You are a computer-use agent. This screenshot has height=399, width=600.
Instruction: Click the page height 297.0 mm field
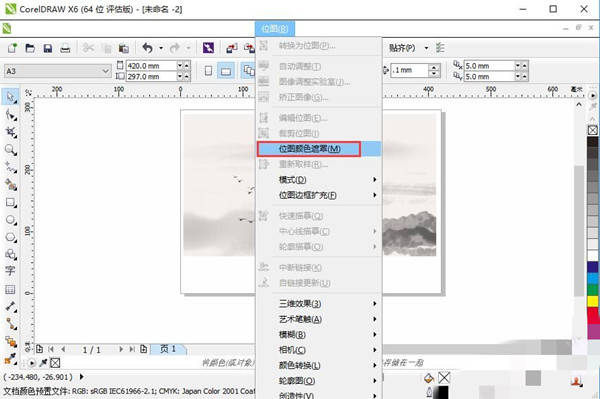tap(151, 77)
